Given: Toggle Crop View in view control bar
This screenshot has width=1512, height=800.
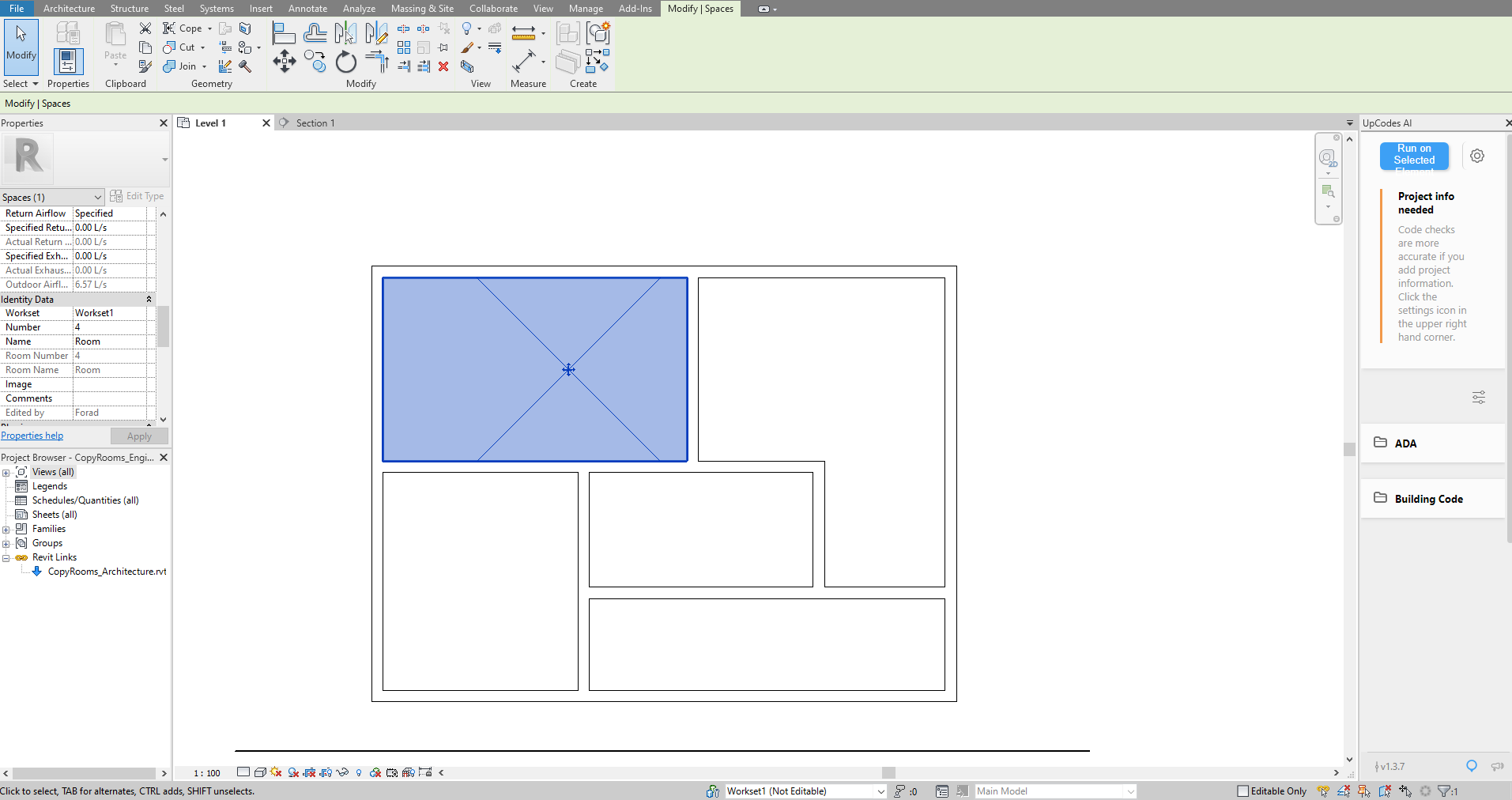Looking at the screenshot, I should pos(309,772).
